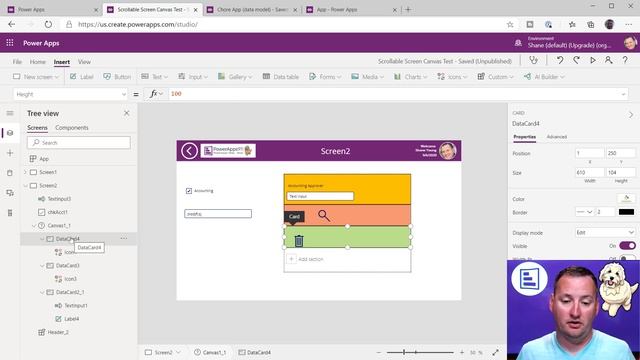Run the App checker stethoscope icon

[533, 60]
